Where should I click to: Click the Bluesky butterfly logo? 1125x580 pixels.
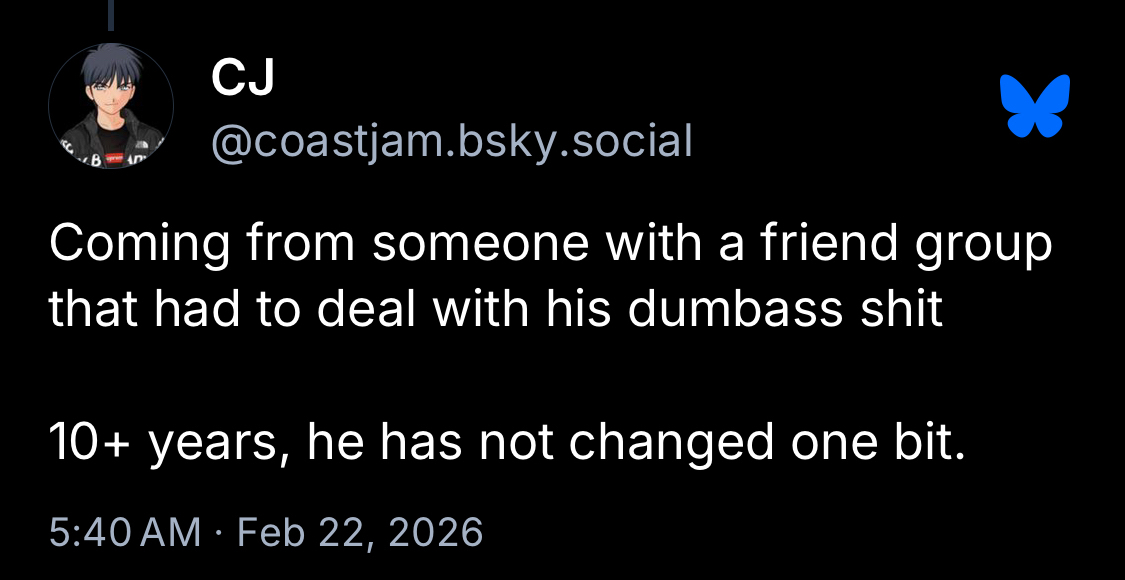pyautogui.click(x=1034, y=105)
